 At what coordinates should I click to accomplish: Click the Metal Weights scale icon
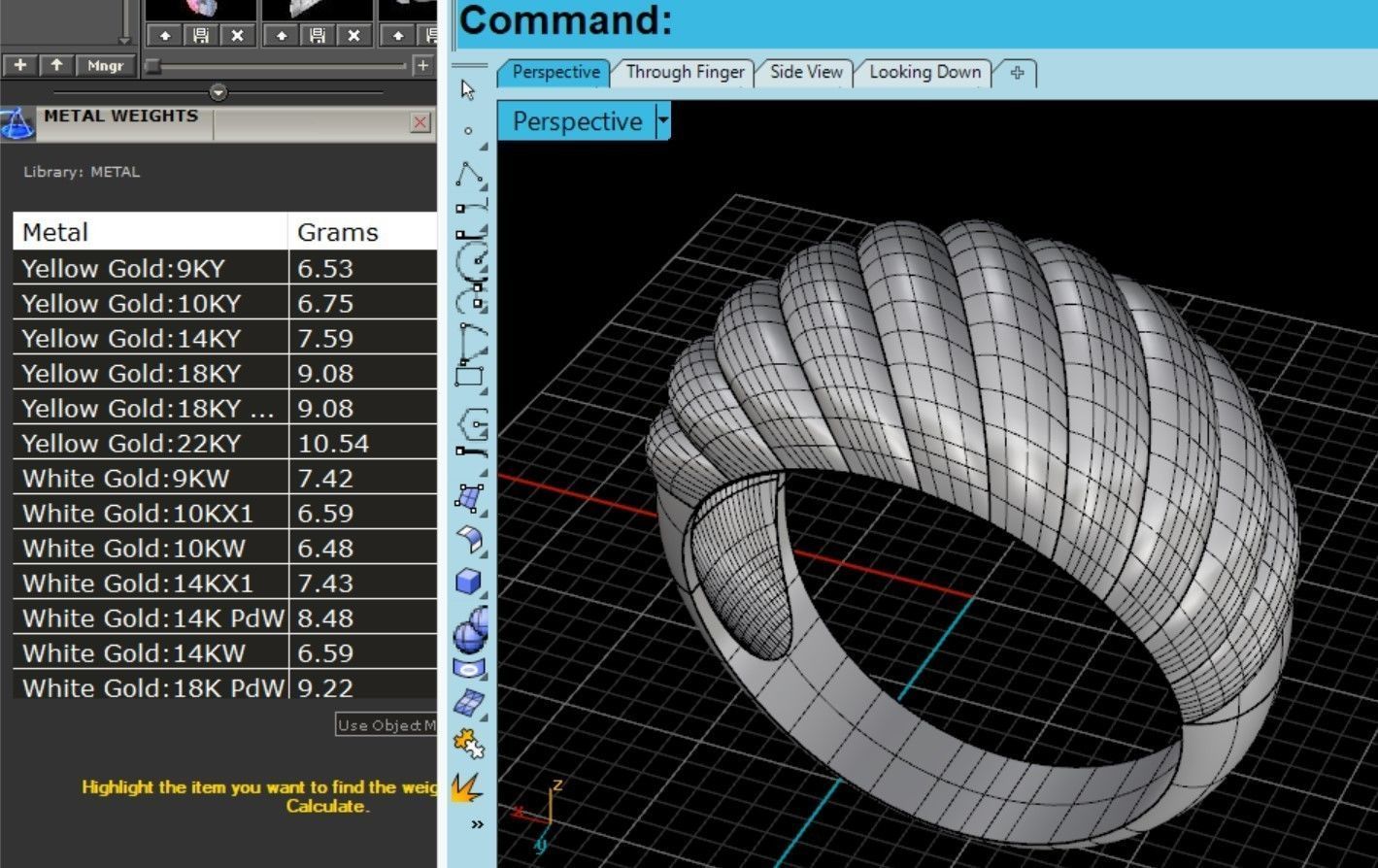click(x=17, y=123)
